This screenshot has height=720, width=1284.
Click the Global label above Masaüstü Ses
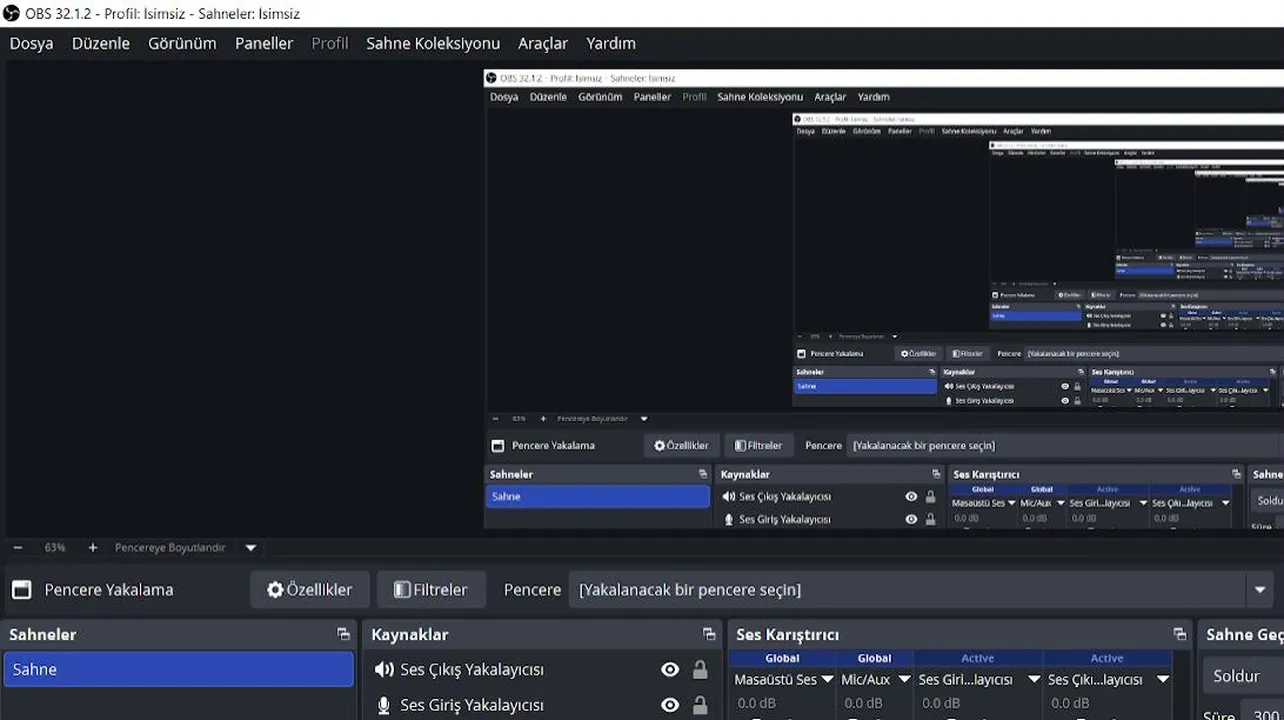pos(782,658)
